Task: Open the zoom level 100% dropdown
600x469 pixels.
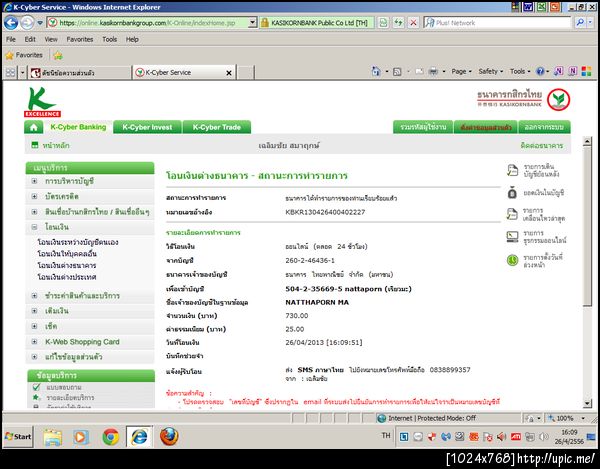Action: [583, 418]
